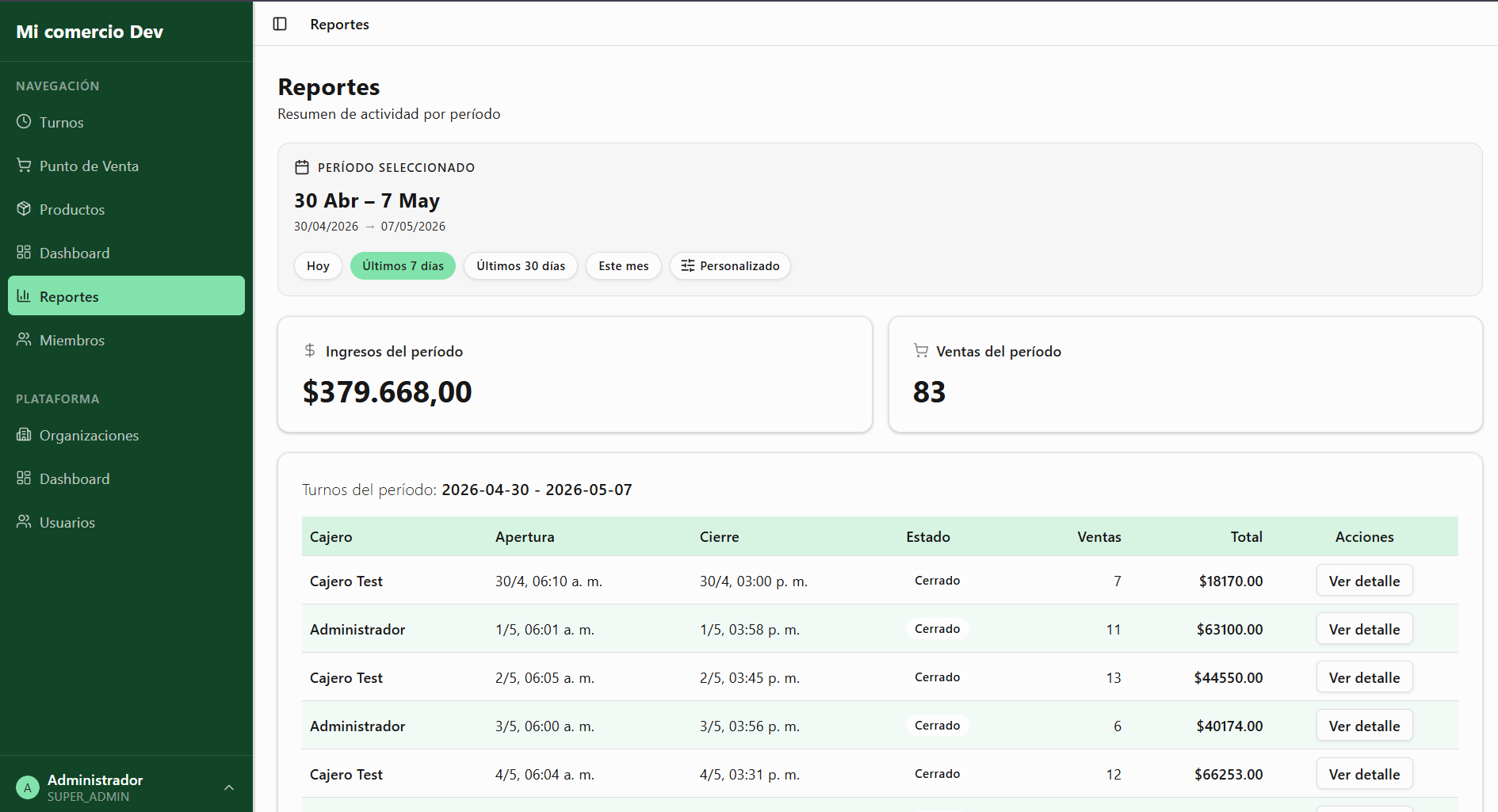This screenshot has width=1498, height=812.
Task: View detail of the $66253.00 shift
Action: 1364,774
